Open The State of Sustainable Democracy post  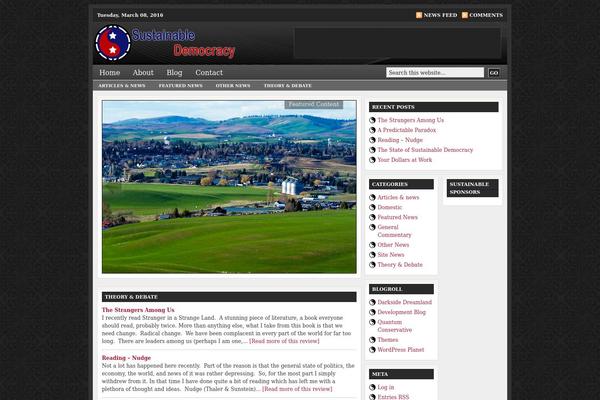(425, 150)
